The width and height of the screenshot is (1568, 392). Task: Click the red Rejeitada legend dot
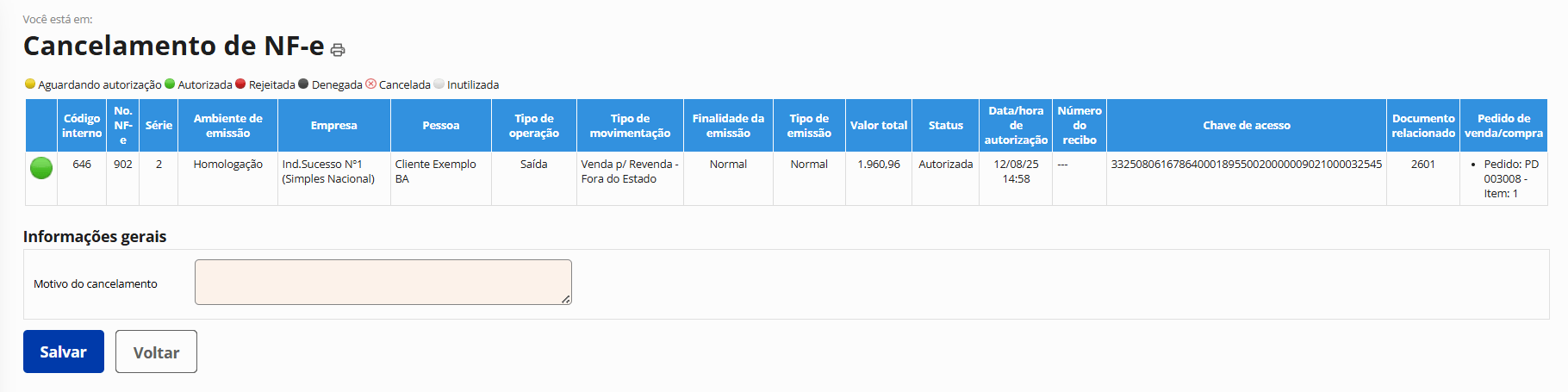coord(240,84)
